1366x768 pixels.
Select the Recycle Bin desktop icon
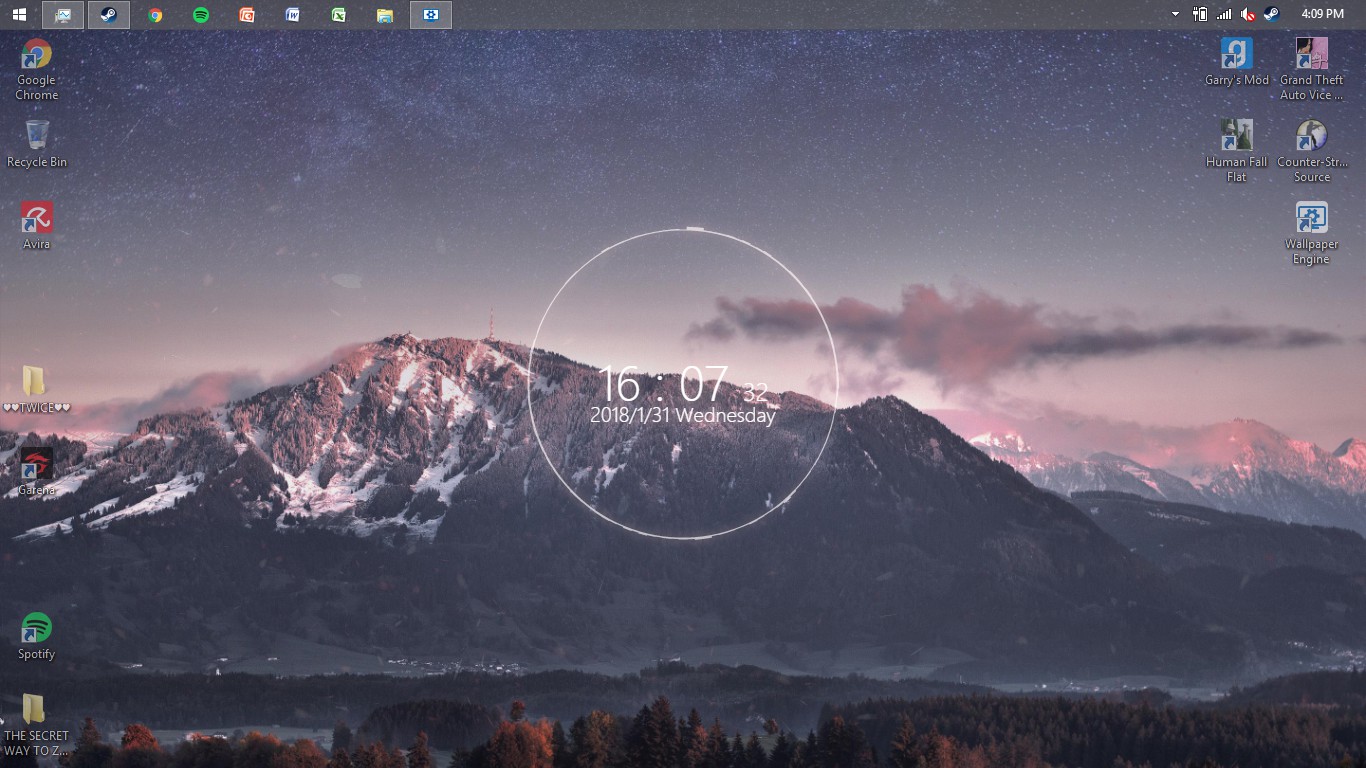pyautogui.click(x=37, y=142)
